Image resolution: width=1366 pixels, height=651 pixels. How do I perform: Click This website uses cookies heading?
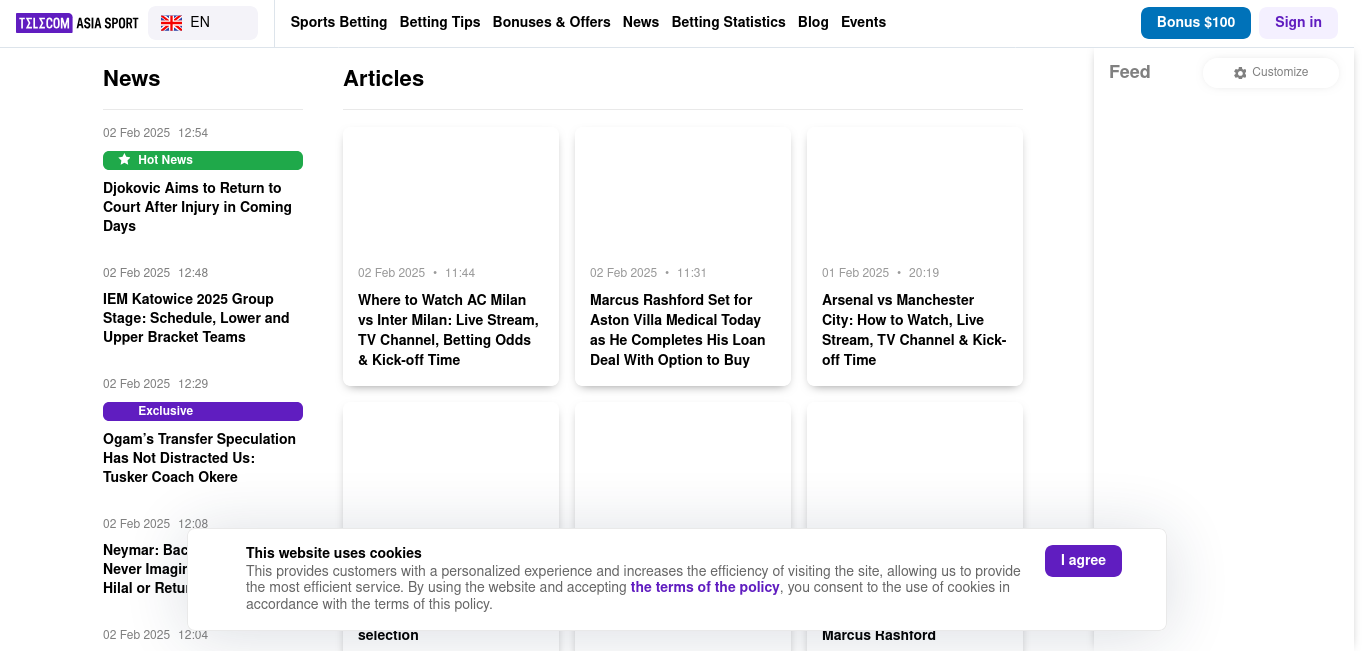click(x=334, y=553)
